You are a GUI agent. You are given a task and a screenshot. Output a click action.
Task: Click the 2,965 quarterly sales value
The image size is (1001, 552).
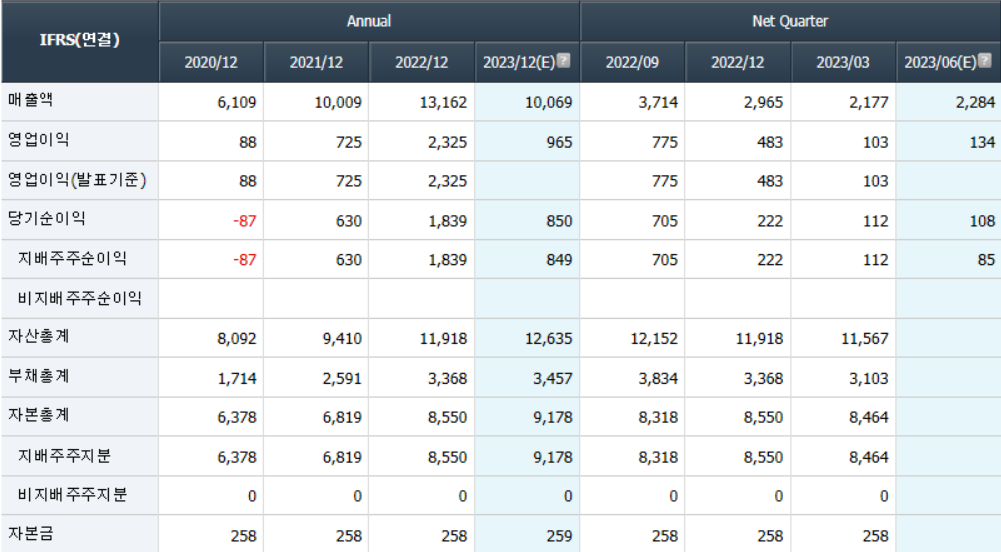(764, 102)
